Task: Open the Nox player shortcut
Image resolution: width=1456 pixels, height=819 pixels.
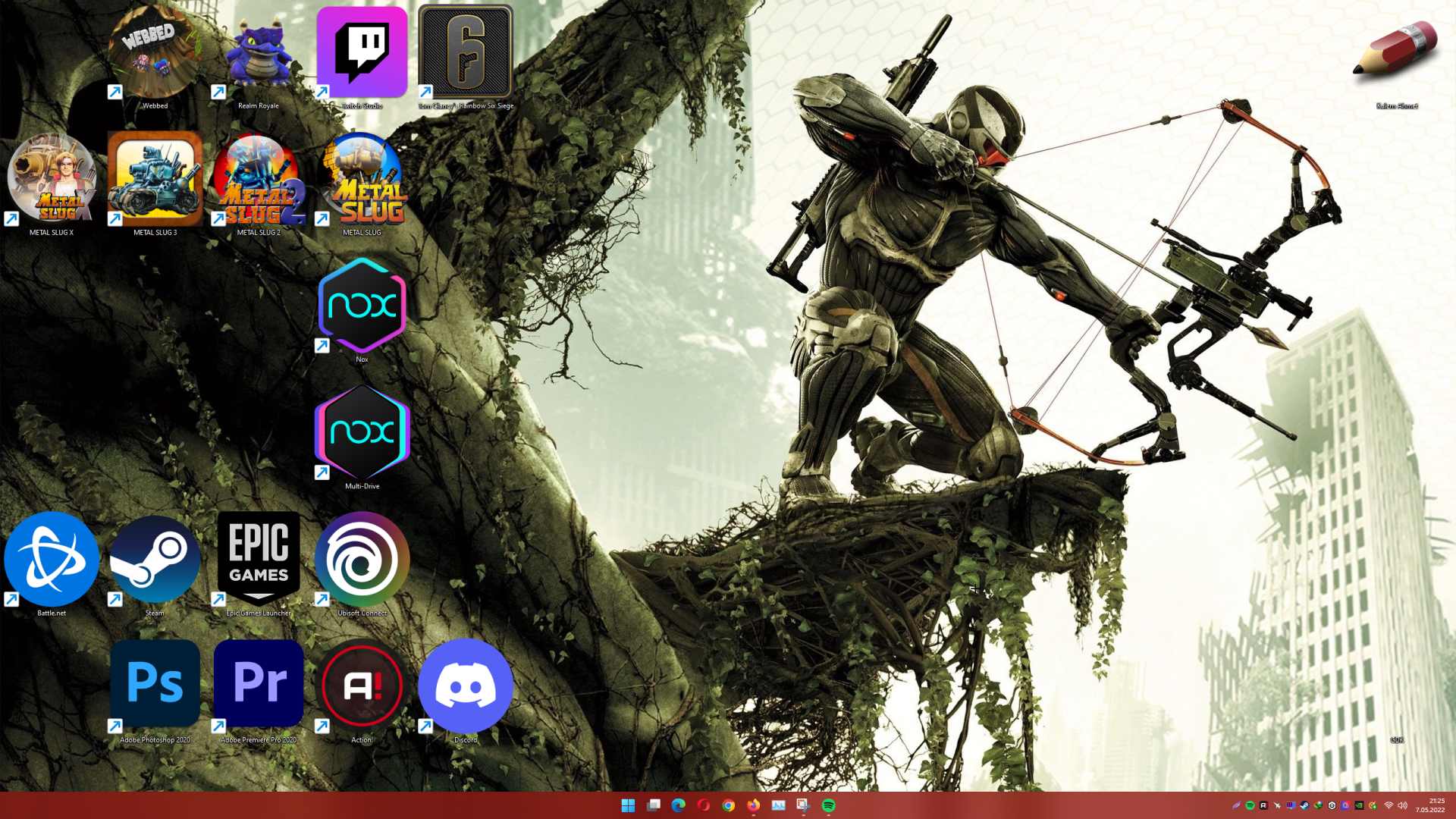Action: click(x=362, y=308)
